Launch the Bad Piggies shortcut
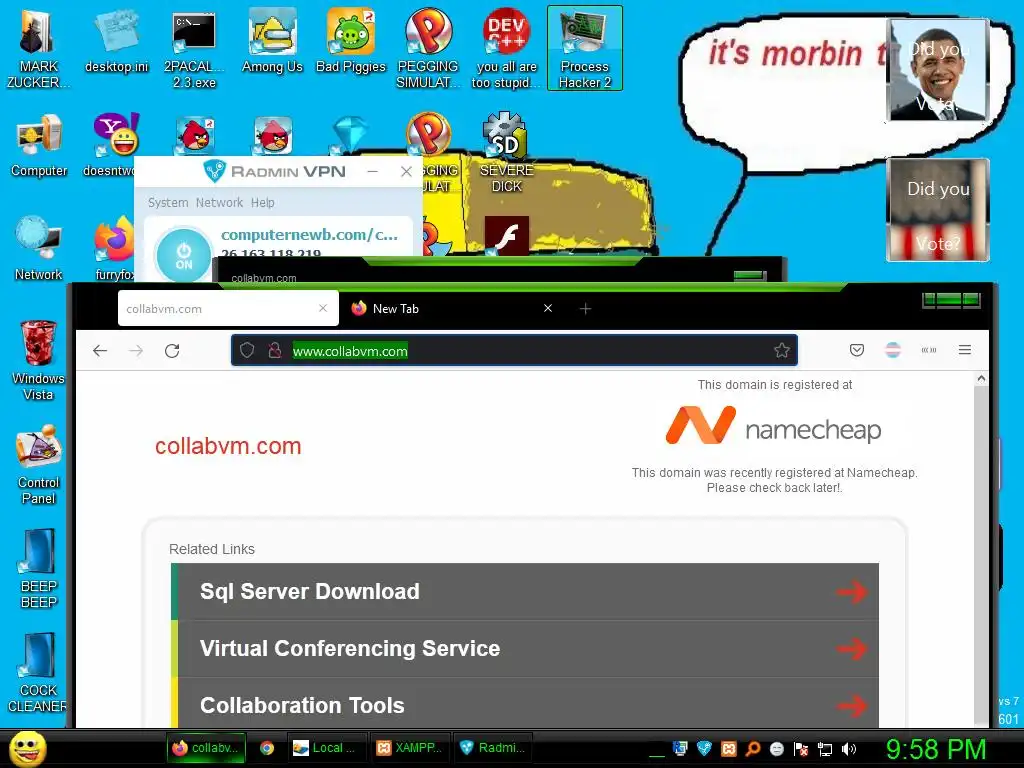The image size is (1024, 768). [351, 41]
